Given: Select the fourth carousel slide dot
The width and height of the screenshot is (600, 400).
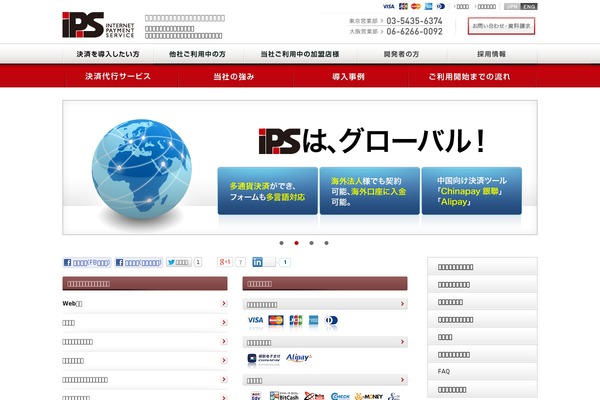Looking at the screenshot, I should point(326,243).
